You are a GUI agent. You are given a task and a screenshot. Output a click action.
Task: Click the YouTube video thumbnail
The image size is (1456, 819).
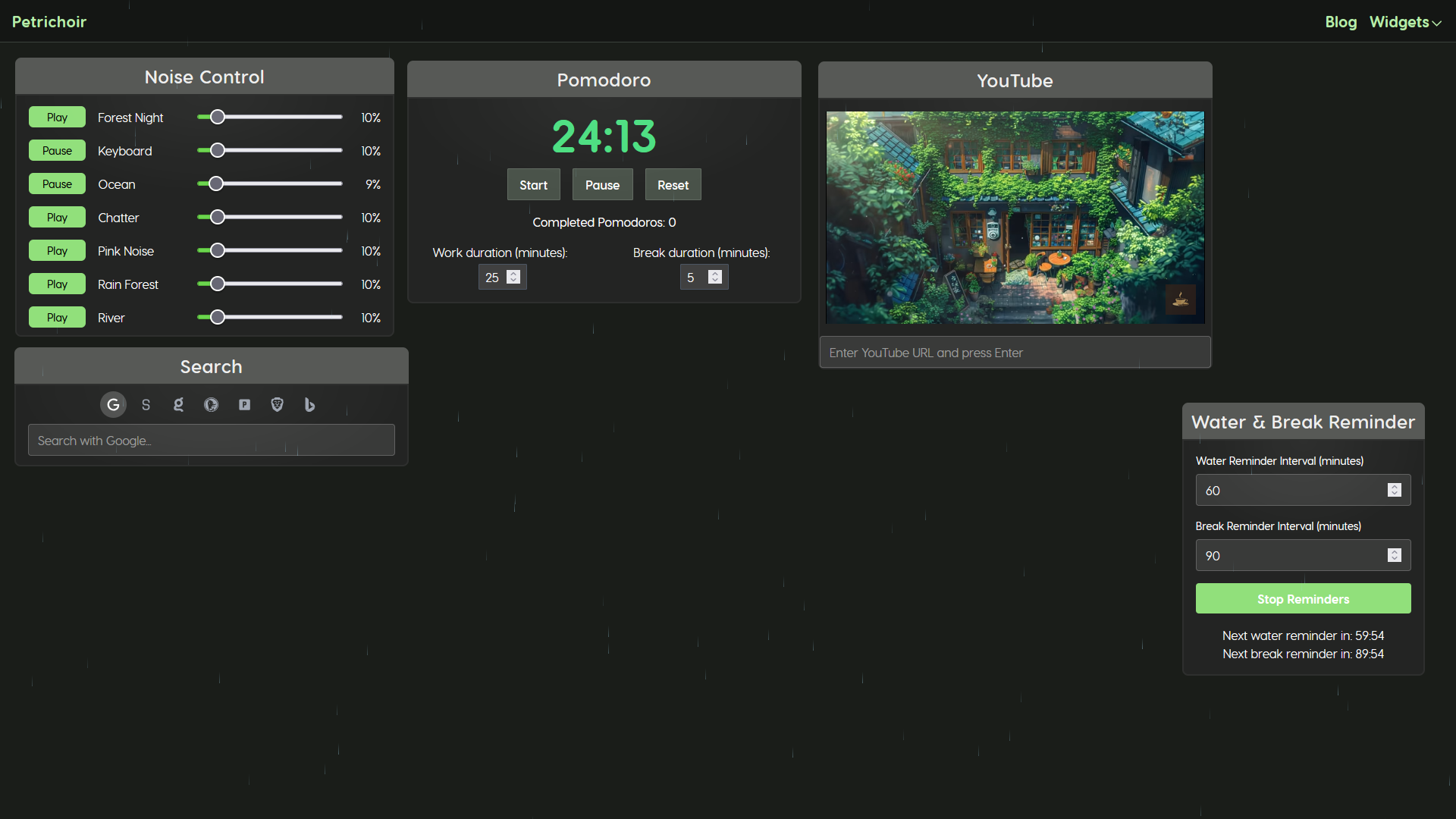1015,218
